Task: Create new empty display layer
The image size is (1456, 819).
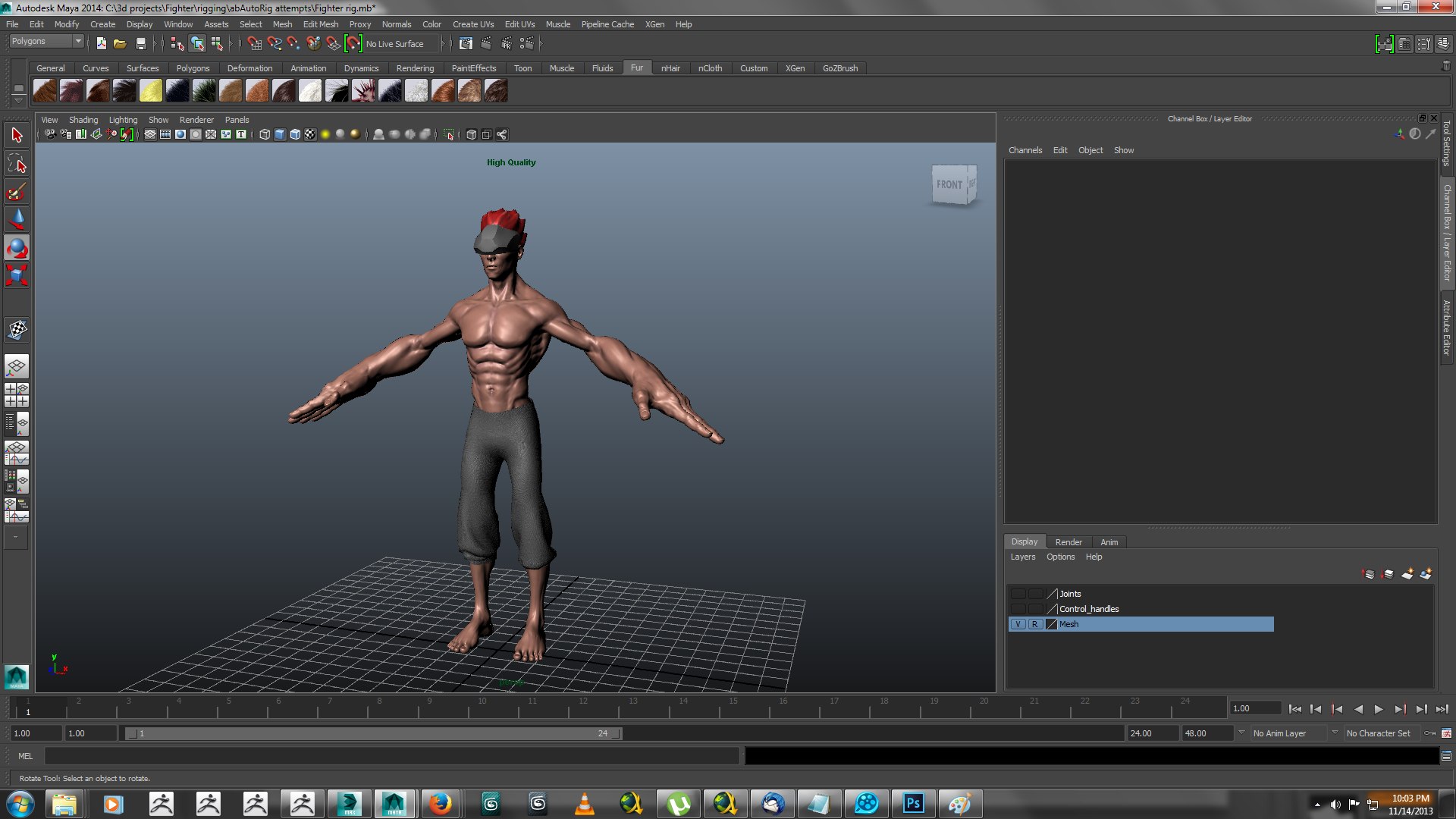Action: click(x=1407, y=574)
